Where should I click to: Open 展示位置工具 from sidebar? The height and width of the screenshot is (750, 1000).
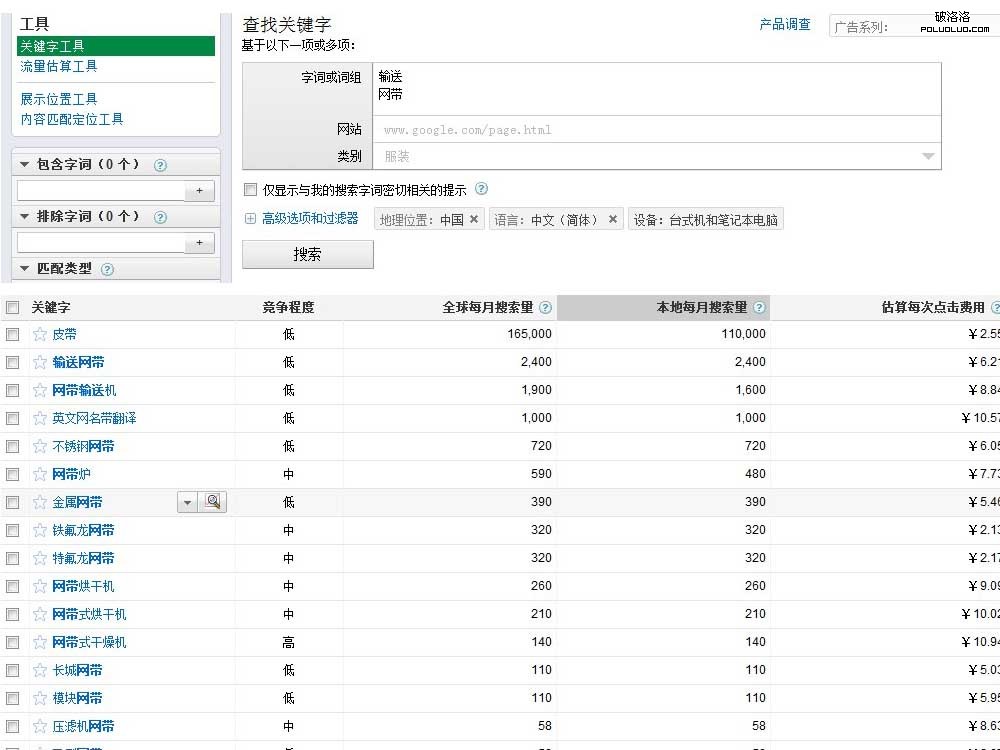click(59, 99)
